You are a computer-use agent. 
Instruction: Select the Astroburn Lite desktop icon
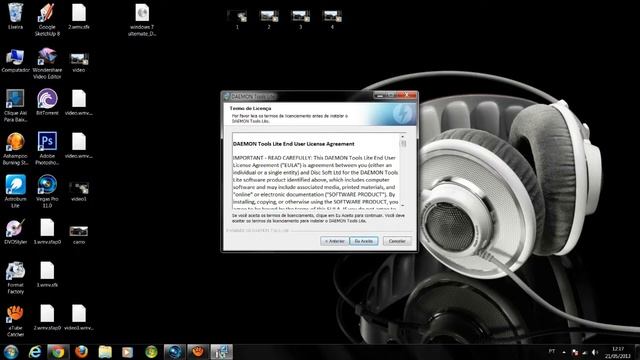click(x=16, y=192)
